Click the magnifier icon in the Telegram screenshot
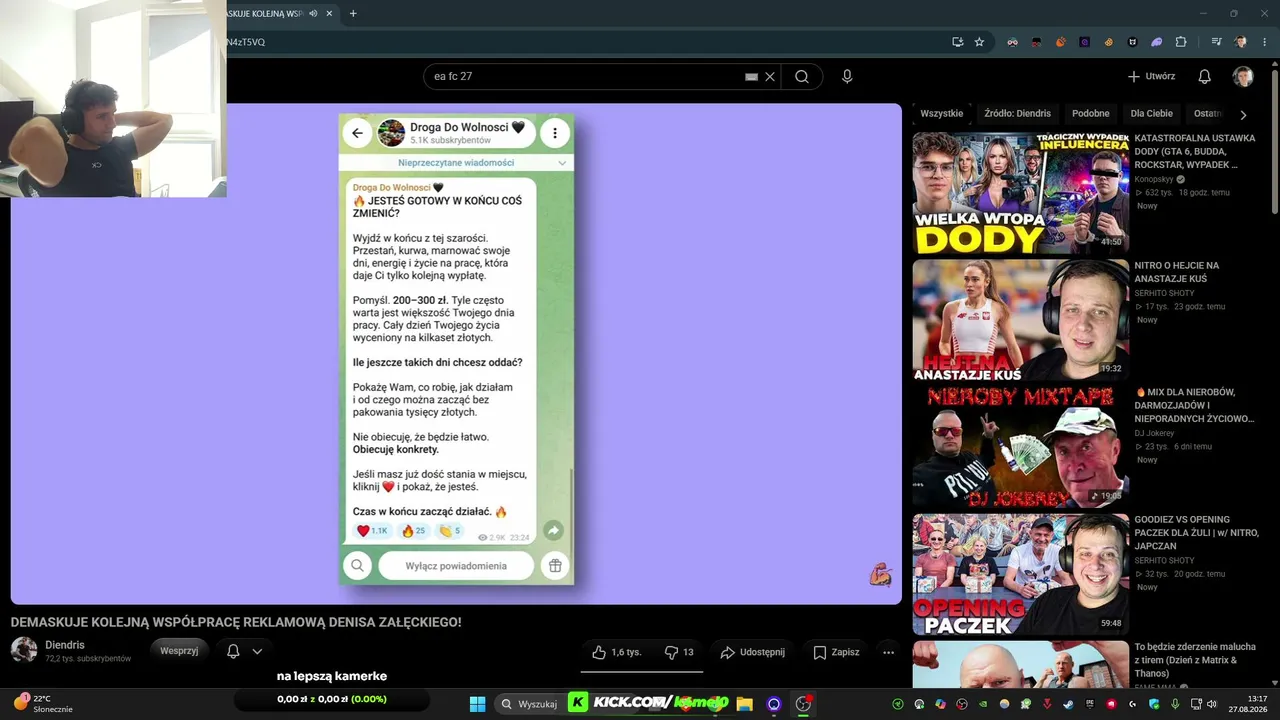The image size is (1280, 720). point(357,566)
